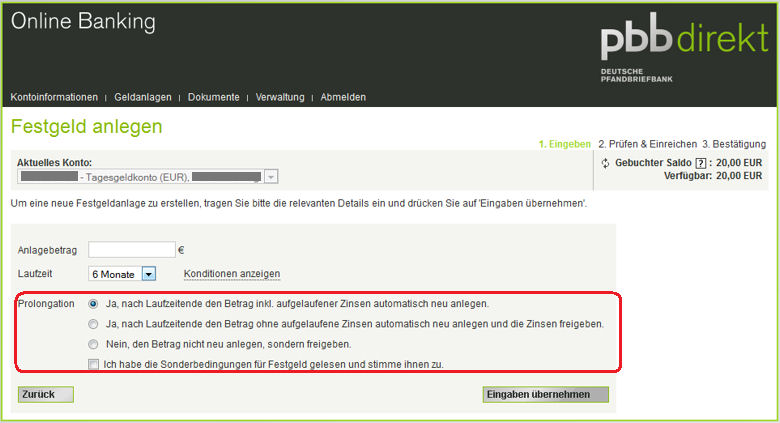Submit with 'Eingaben übernehmen' button
The image size is (780, 423).
(546, 394)
